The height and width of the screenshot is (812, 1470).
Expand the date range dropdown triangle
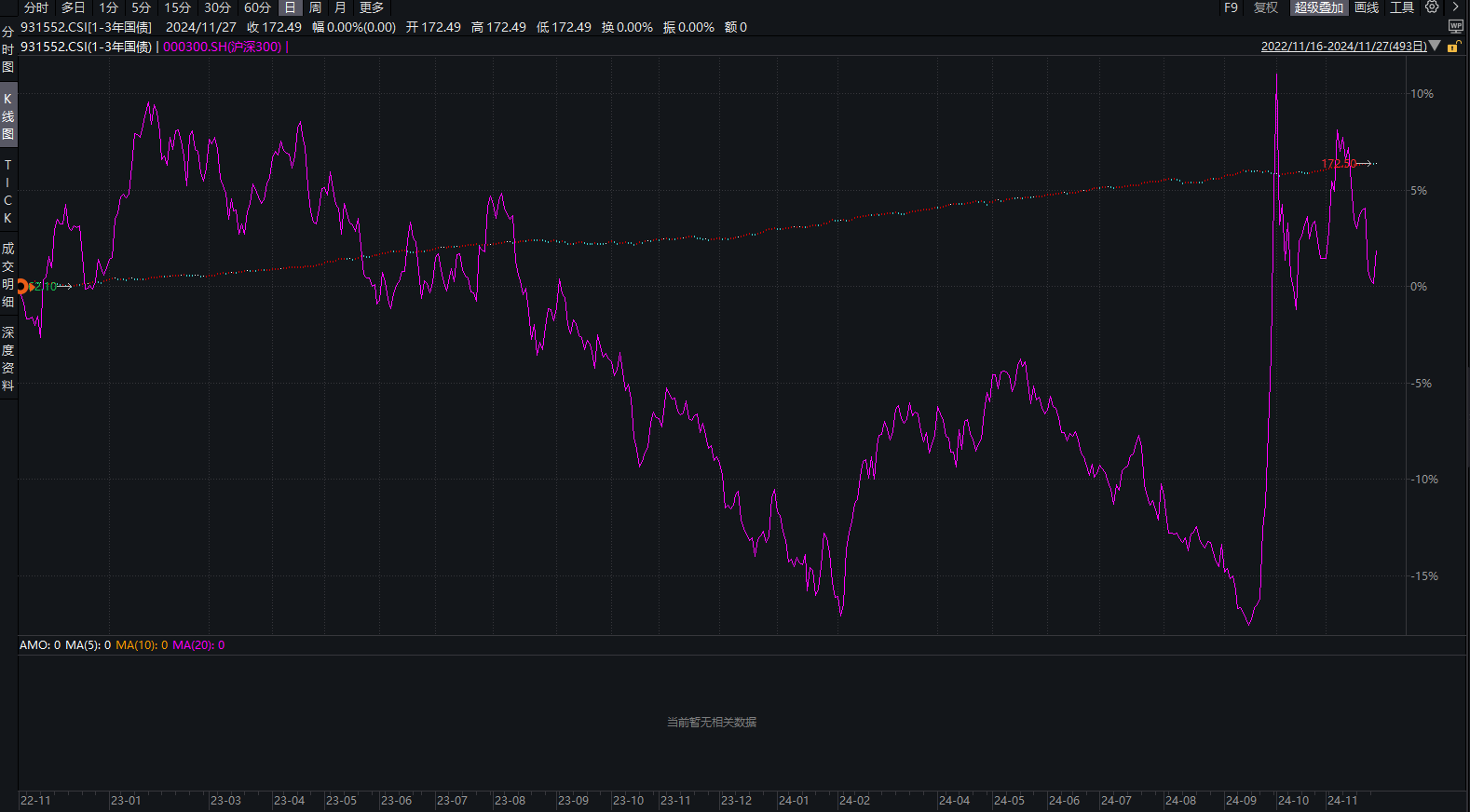pyautogui.click(x=1435, y=46)
